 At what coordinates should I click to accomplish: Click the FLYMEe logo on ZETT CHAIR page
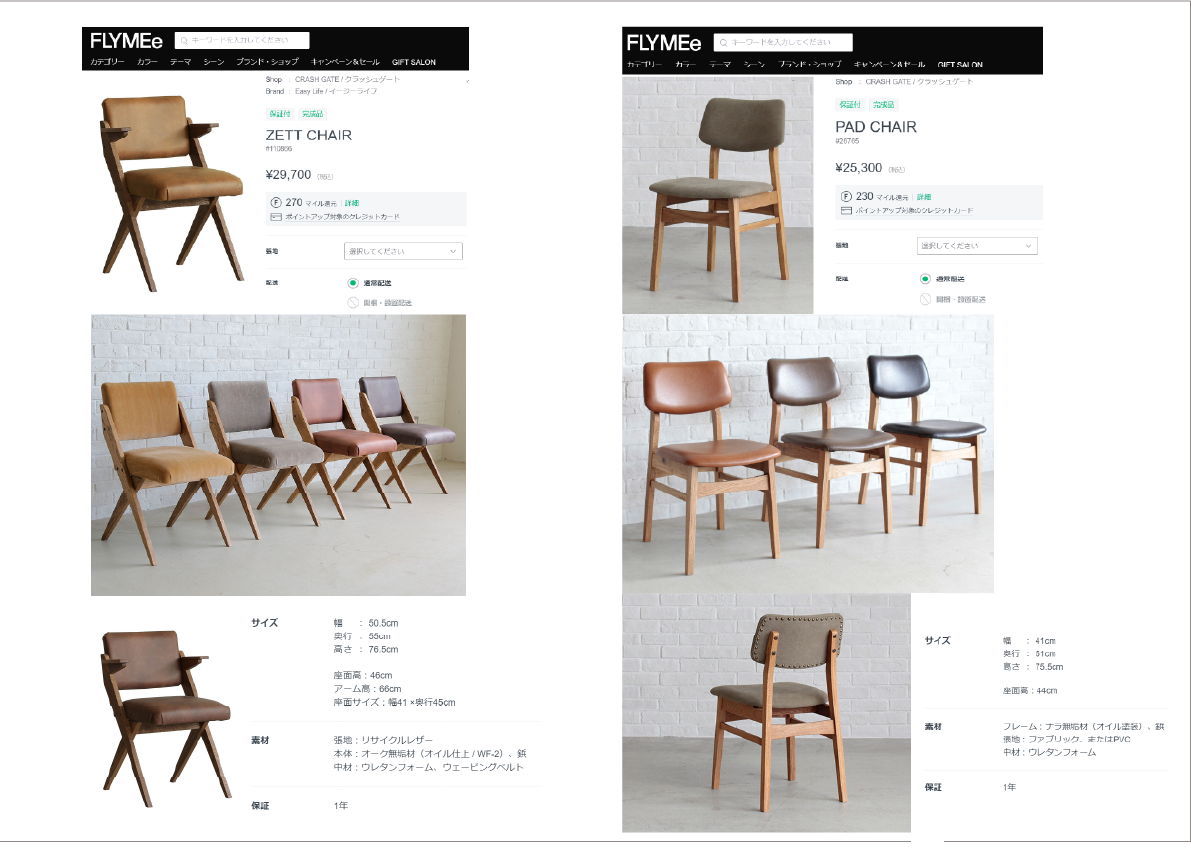126,41
